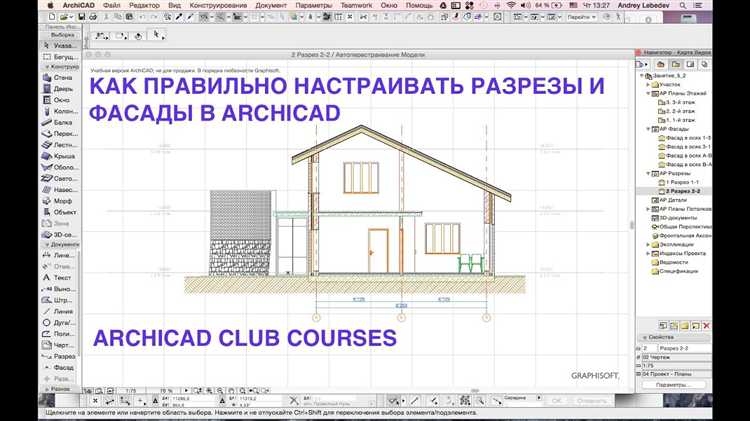
Task: Open the Файл menu
Action: pyautogui.click(x=111, y=5)
